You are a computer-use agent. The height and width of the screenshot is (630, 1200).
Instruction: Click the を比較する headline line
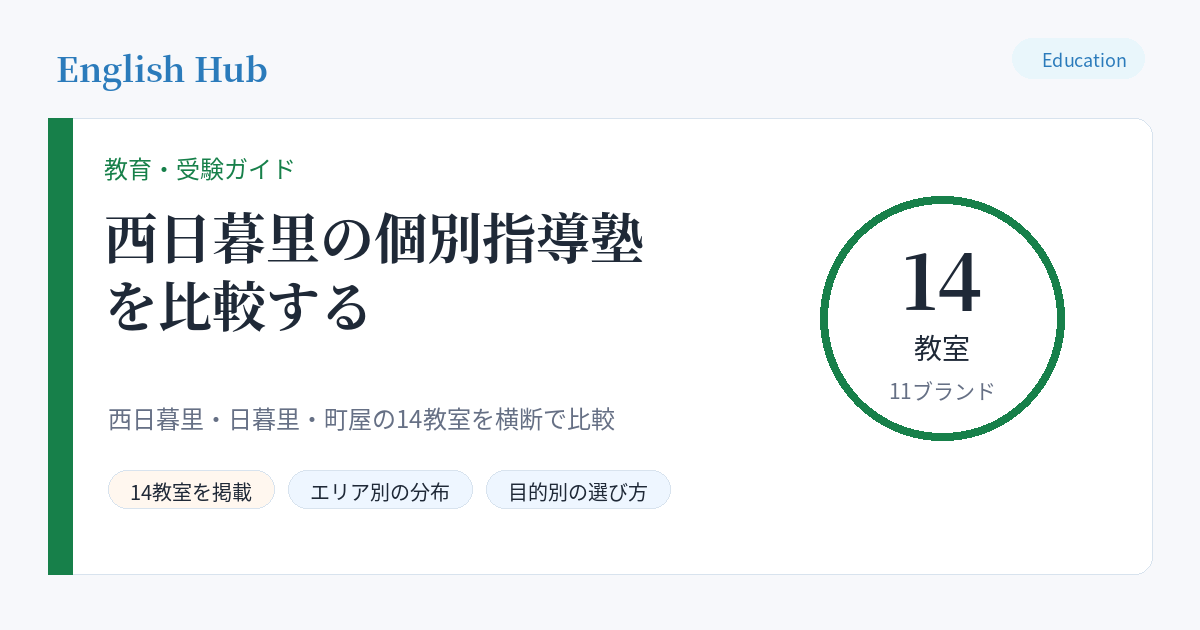click(x=238, y=307)
